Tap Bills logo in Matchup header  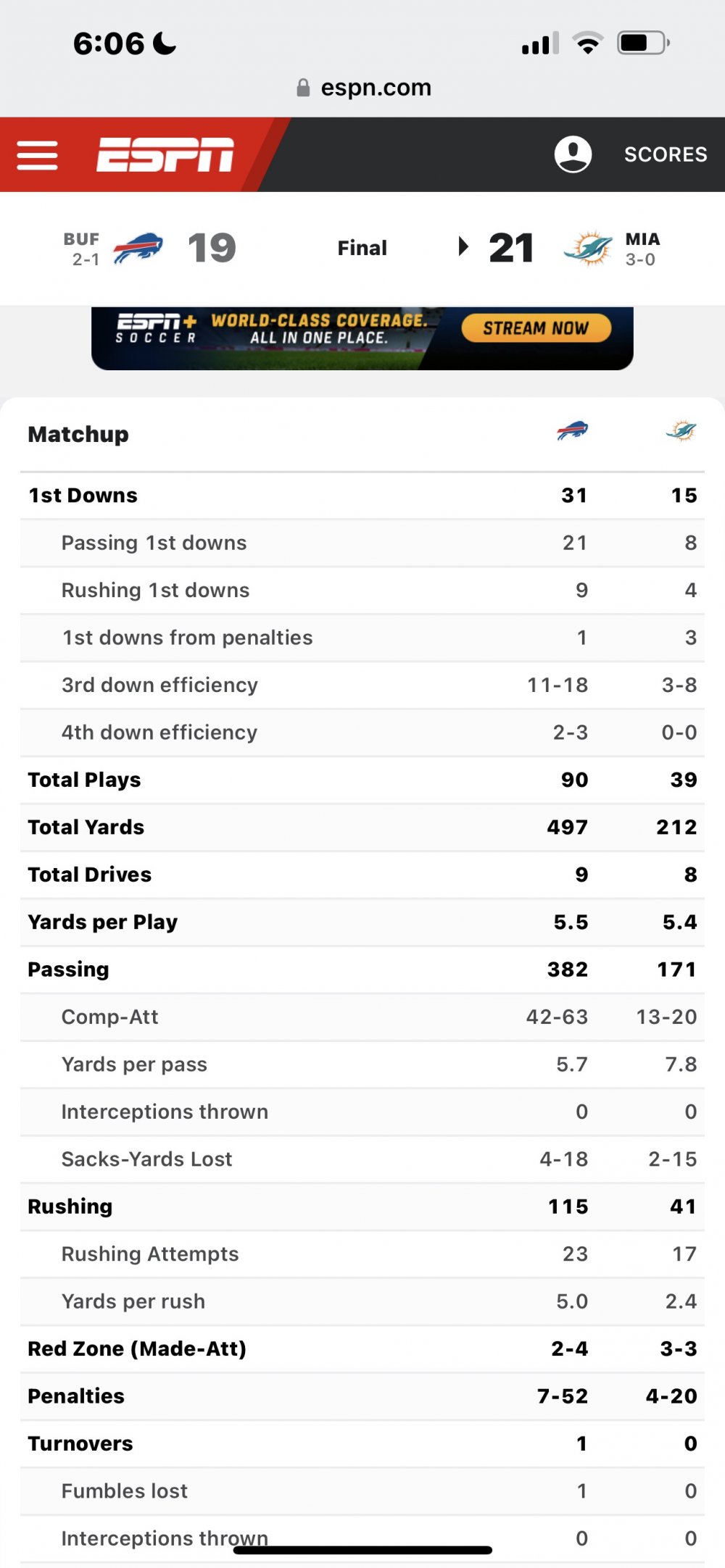click(572, 431)
